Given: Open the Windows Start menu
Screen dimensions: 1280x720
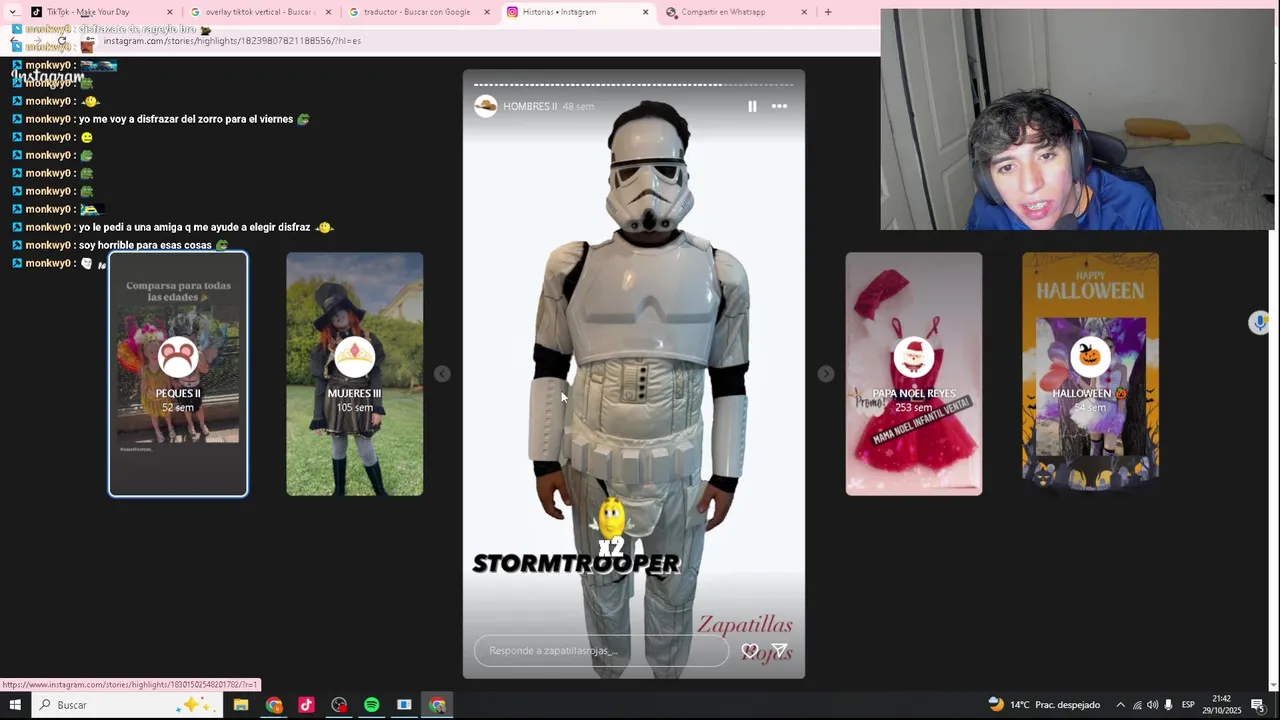Looking at the screenshot, I should point(15,705).
